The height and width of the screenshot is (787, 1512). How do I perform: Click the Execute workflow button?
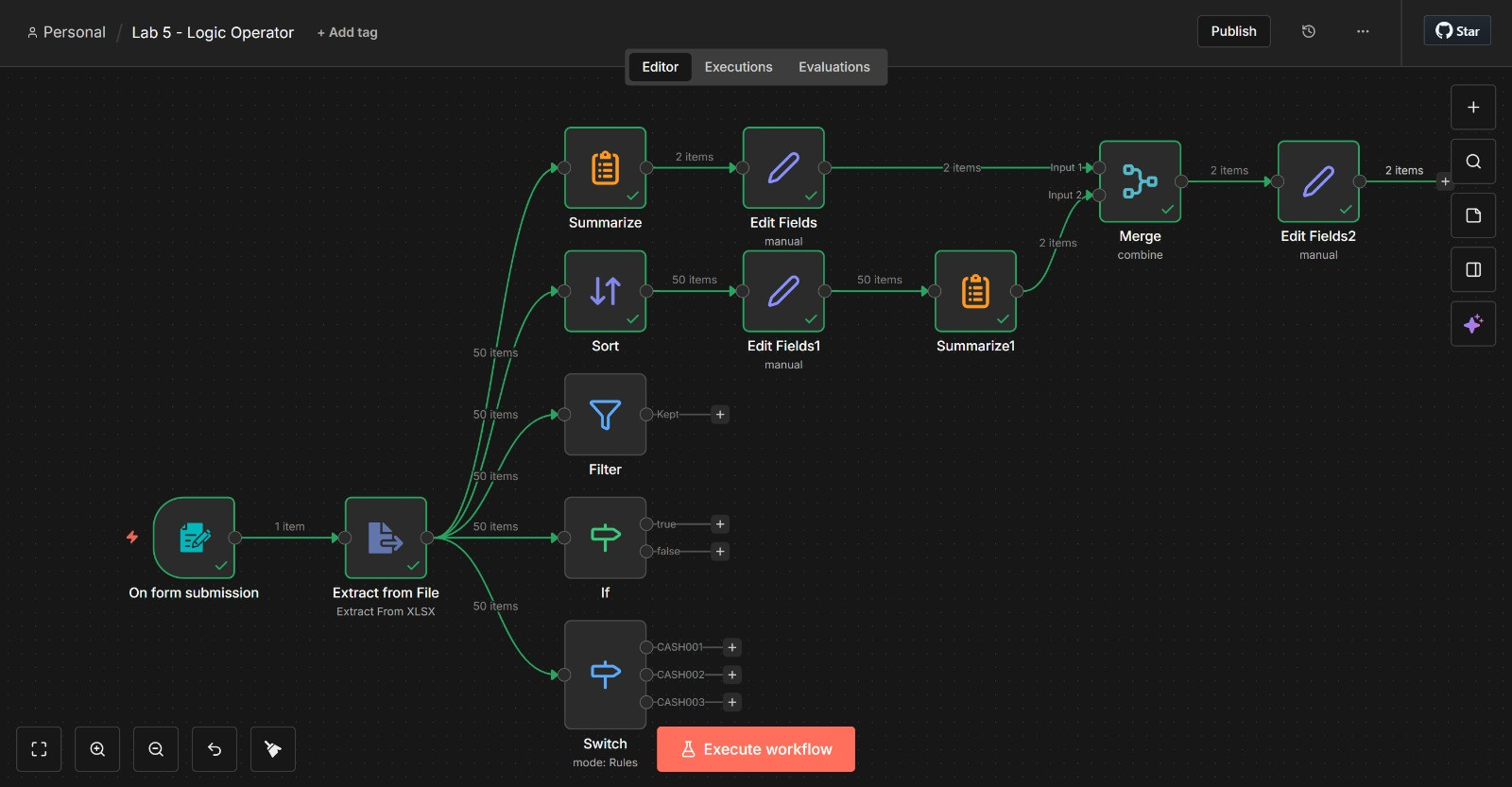click(x=756, y=749)
